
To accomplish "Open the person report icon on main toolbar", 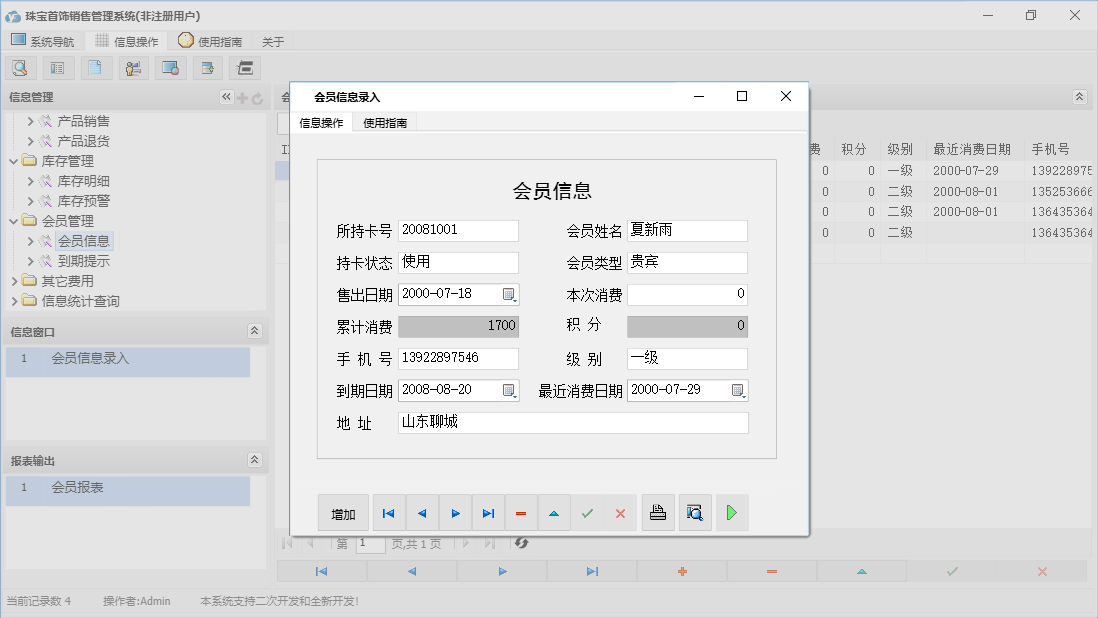I will [132, 67].
